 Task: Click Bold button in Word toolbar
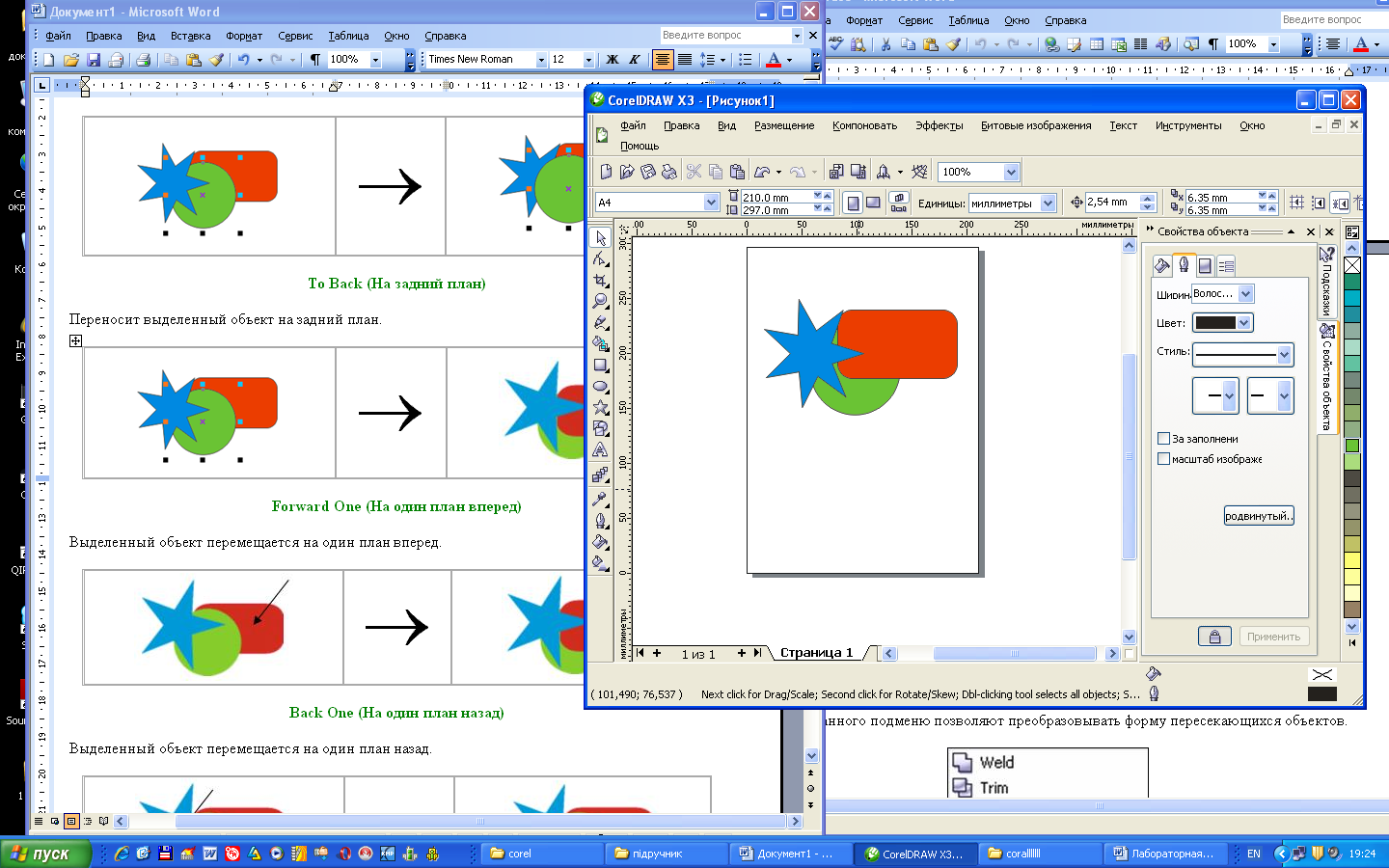click(612, 60)
